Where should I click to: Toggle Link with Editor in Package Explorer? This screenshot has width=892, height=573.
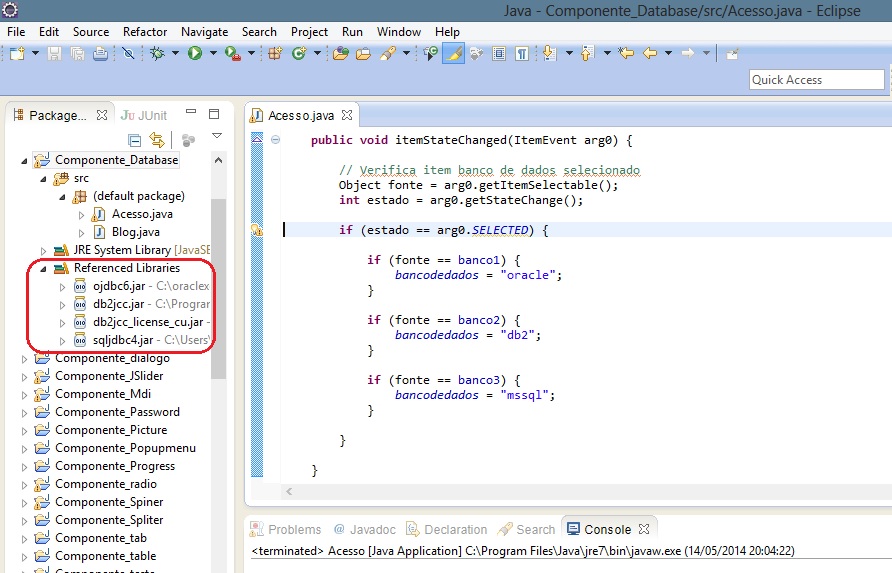coord(157,140)
